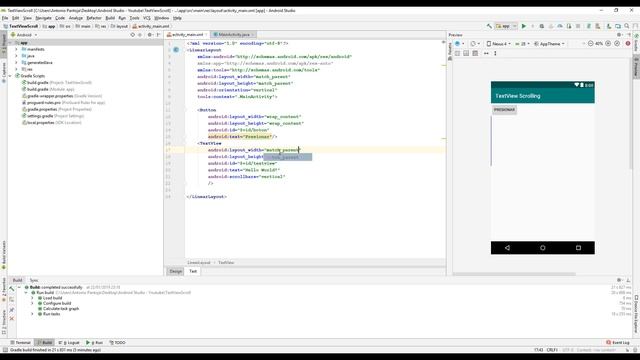Open the AppTheme dropdown in Preview
The image size is (640, 360).
[549, 44]
